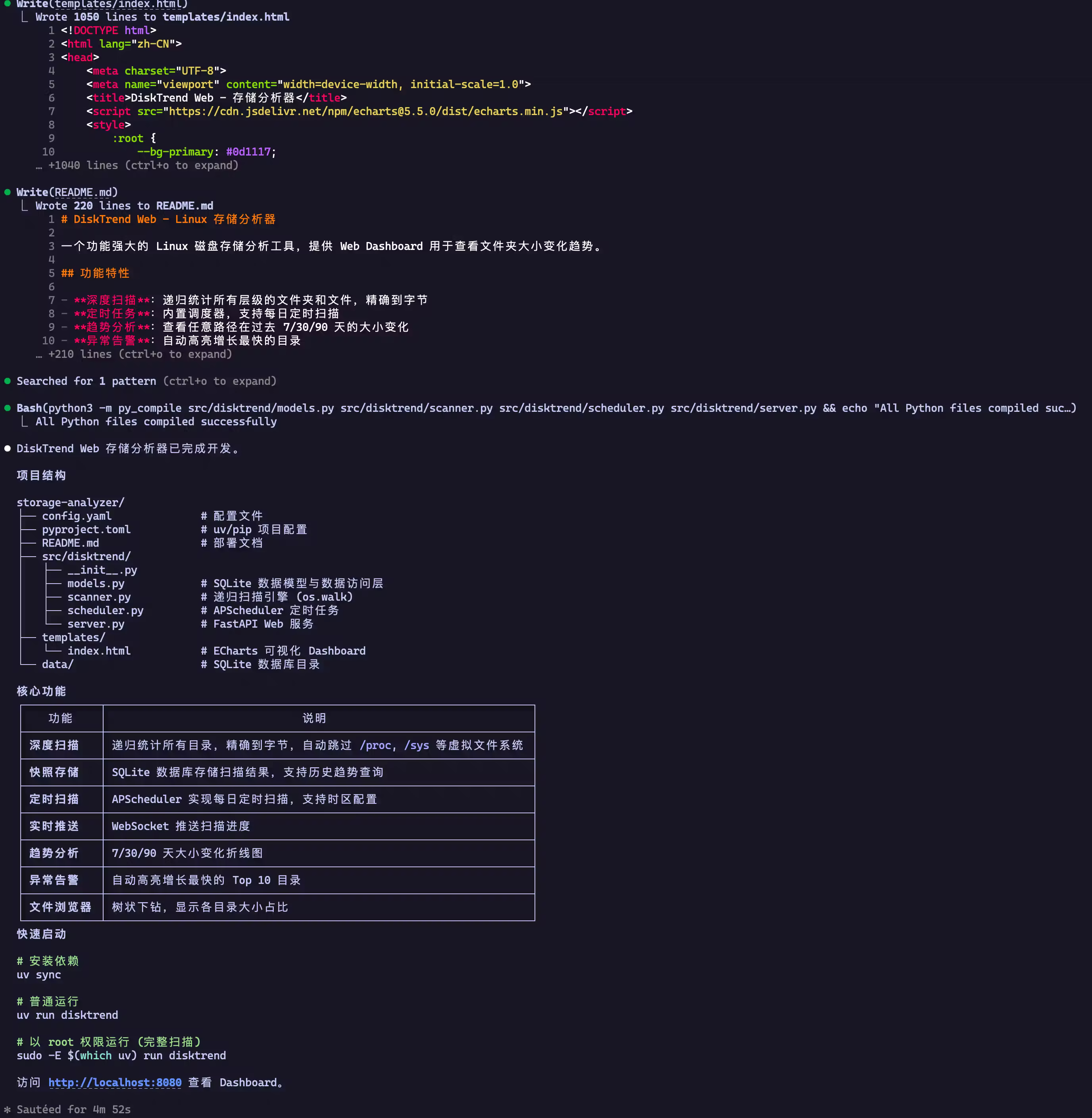This screenshot has width=1092, height=1118.
Task: Click the white bullet beside the DiskTrend Web summary
Action: click(x=8, y=448)
